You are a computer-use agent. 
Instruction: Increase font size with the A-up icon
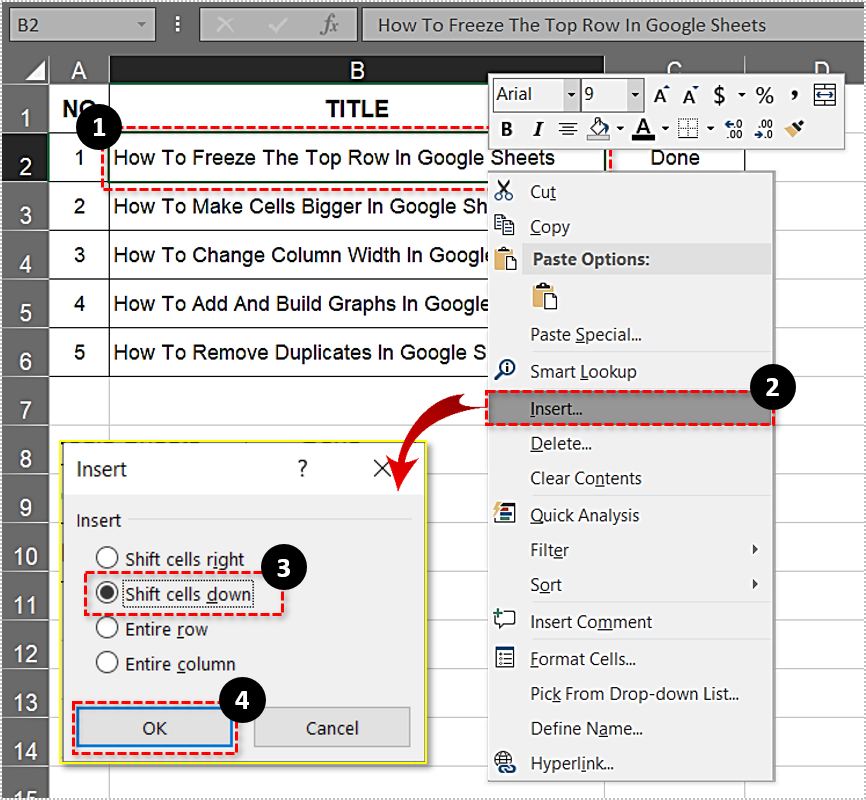(660, 94)
